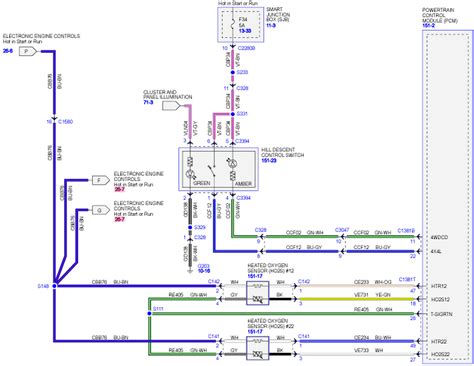Select the HO2S #22 sensor component box
This screenshot has height=366, width=474.
coord(258,348)
